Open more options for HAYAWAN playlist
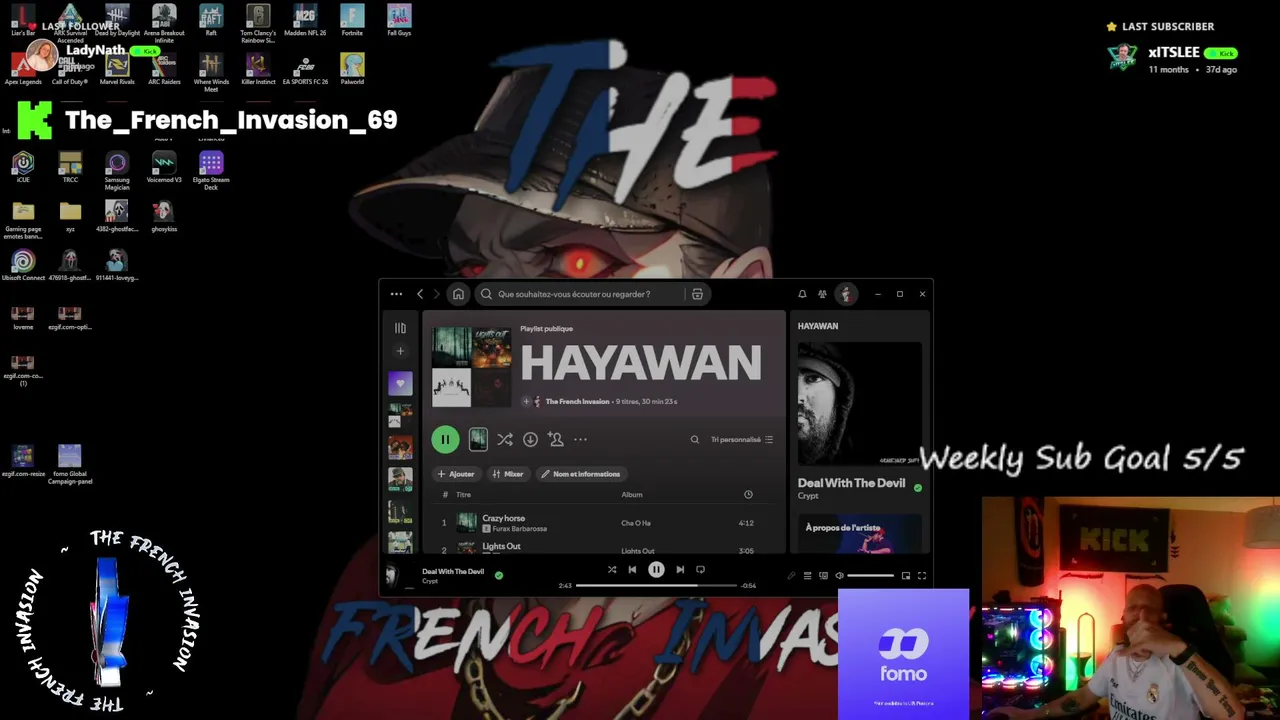The width and height of the screenshot is (1280, 720). [580, 439]
